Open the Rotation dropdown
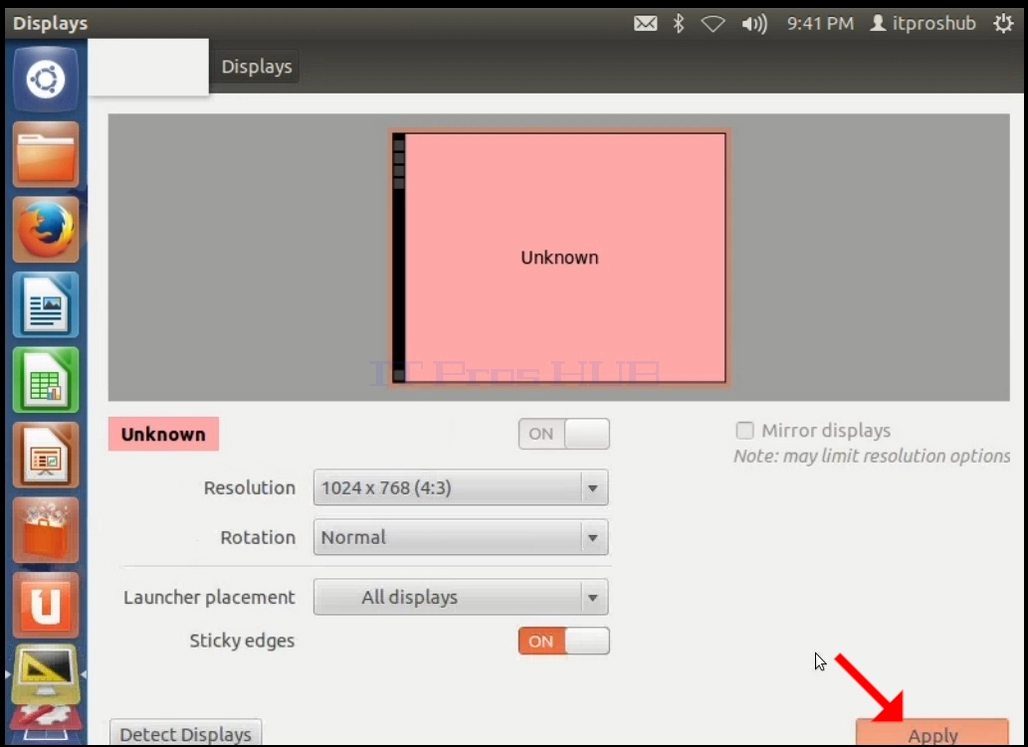 pos(461,537)
